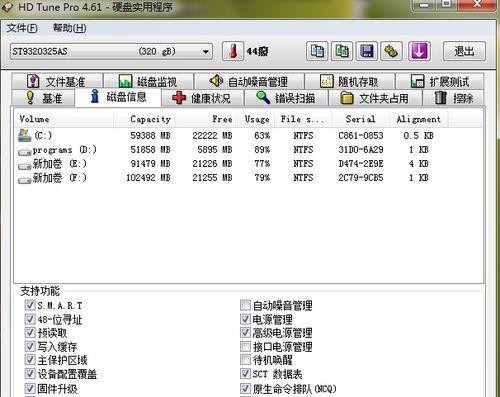Toggle the 原生命令排队 (NCQ) checkbox
Viewport: 500px width, 397px height.
tap(245, 388)
